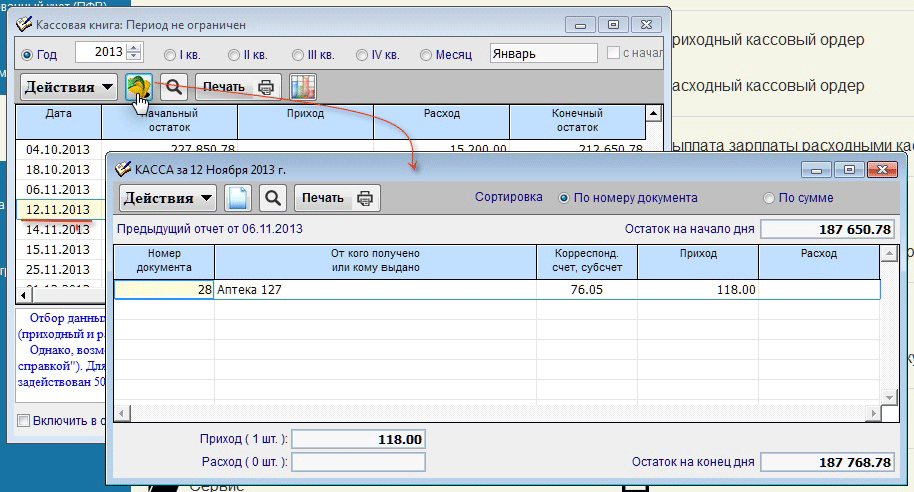Click the Аптека 127 cell
The image size is (914, 492).
point(375,290)
